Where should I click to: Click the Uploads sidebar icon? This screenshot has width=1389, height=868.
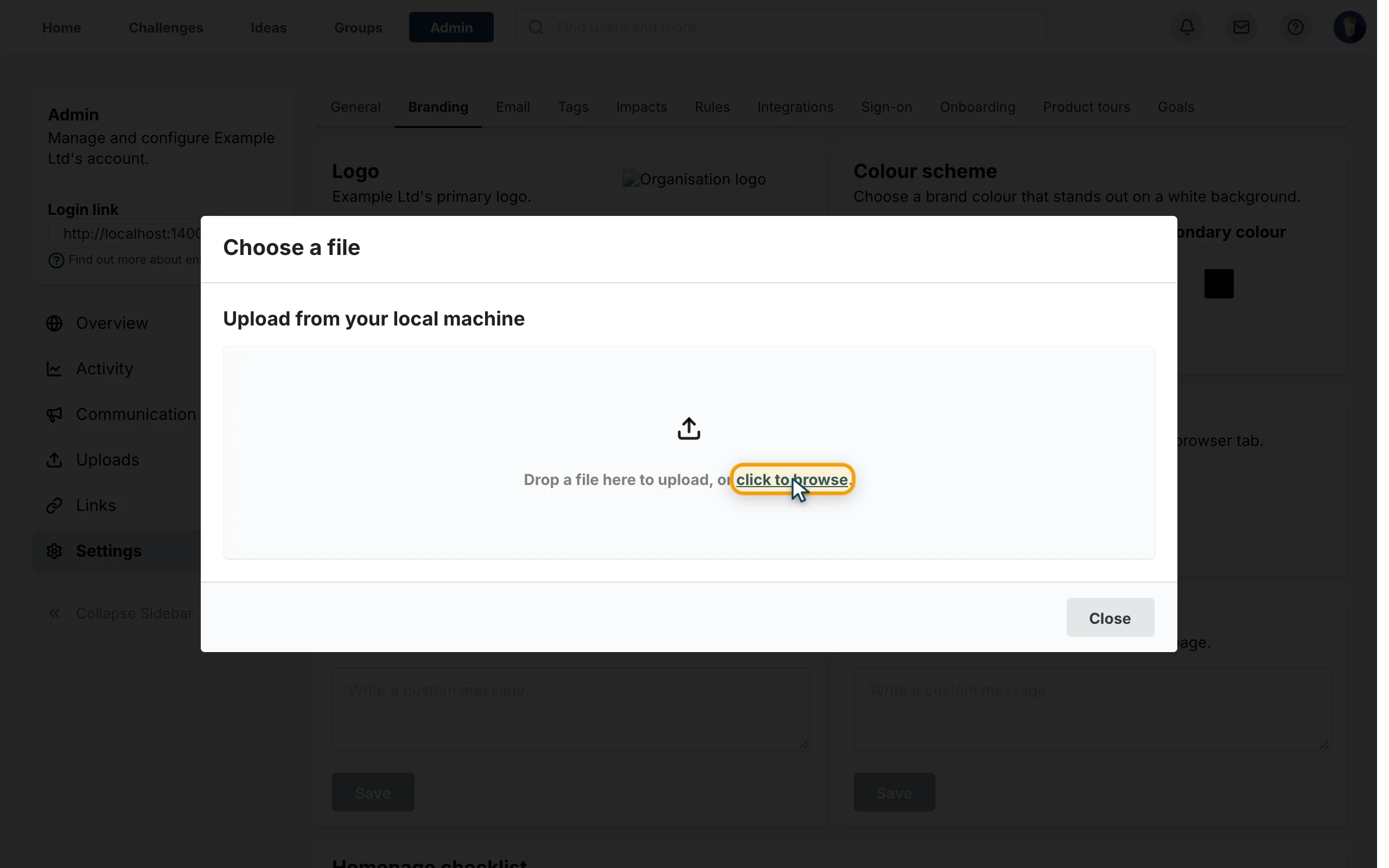point(54,460)
